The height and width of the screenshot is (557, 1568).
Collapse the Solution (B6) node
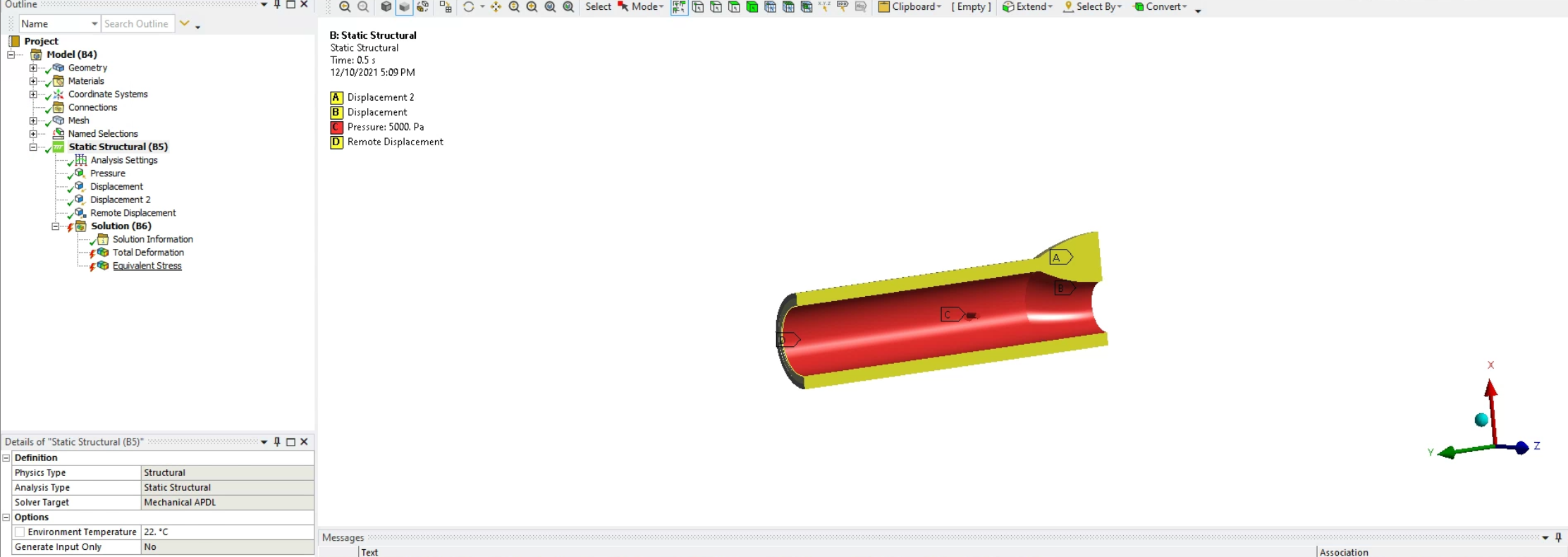(x=55, y=226)
